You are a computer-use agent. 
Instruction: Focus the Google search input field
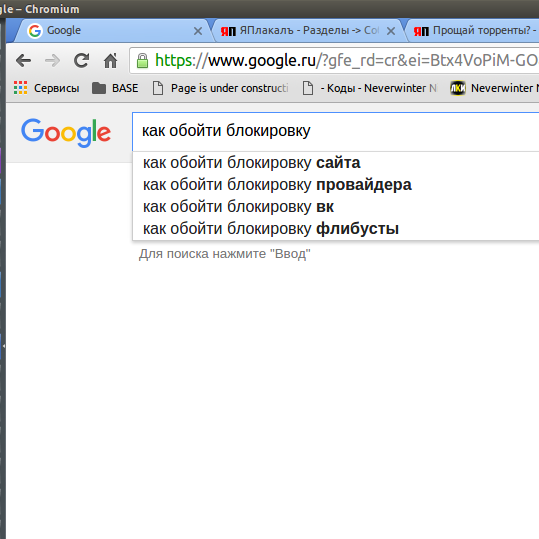(x=336, y=131)
